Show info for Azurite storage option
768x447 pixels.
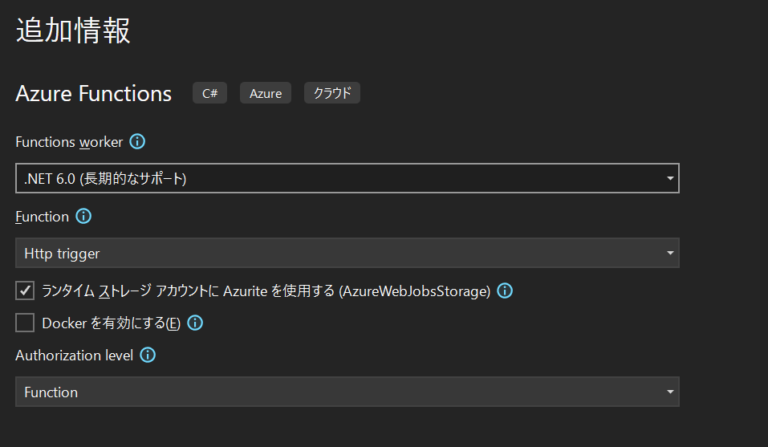(x=504, y=291)
